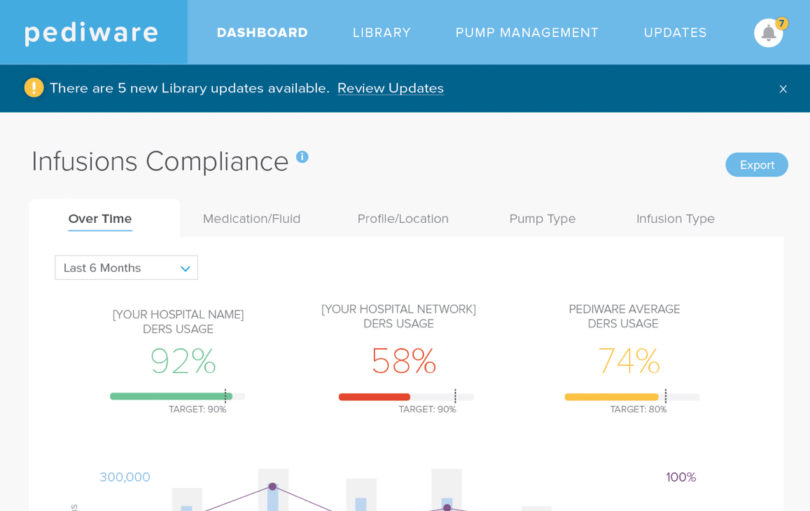The image size is (810, 511).
Task: Open Pump Management
Action: [x=526, y=33]
